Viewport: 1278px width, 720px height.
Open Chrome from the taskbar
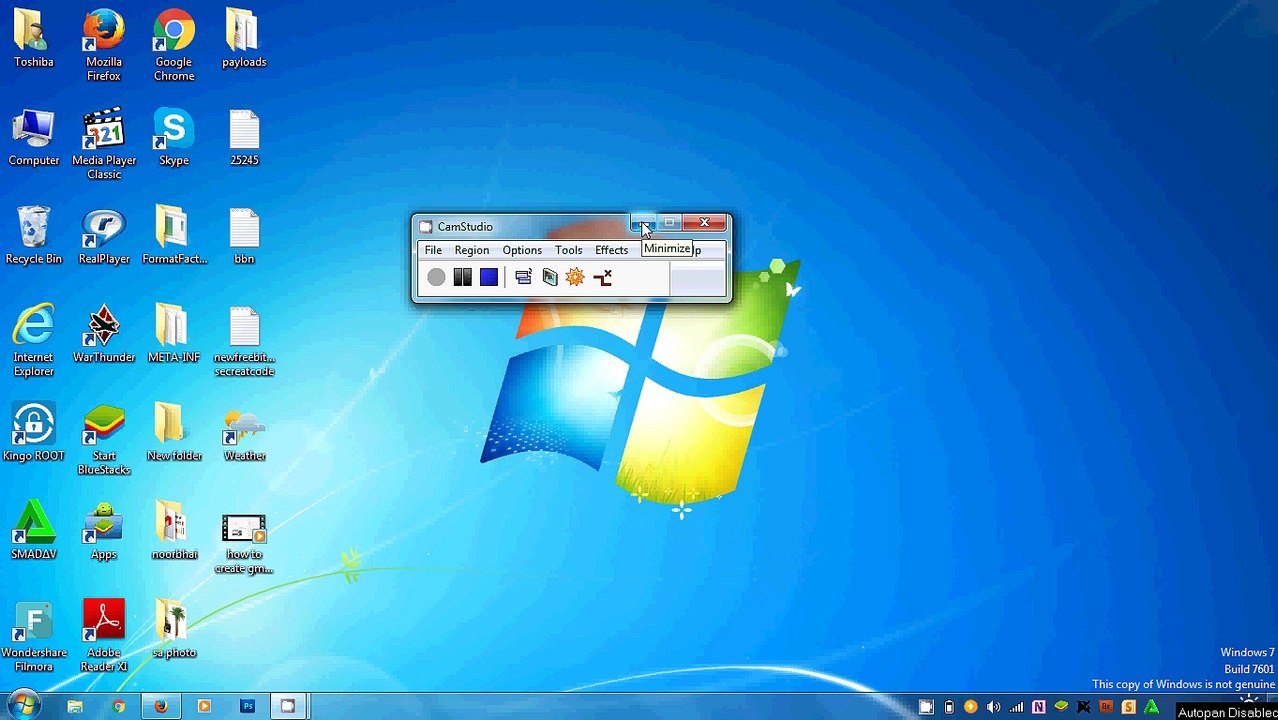pos(118,707)
